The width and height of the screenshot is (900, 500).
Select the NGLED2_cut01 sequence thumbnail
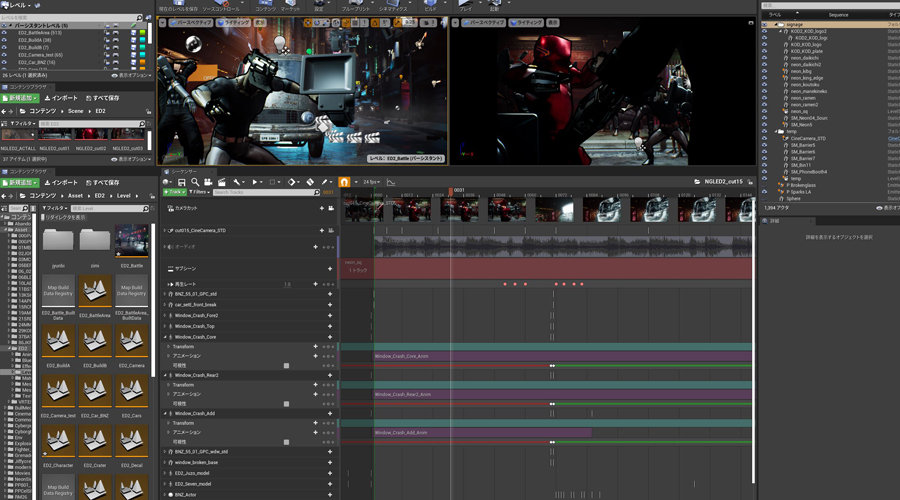tap(55, 135)
